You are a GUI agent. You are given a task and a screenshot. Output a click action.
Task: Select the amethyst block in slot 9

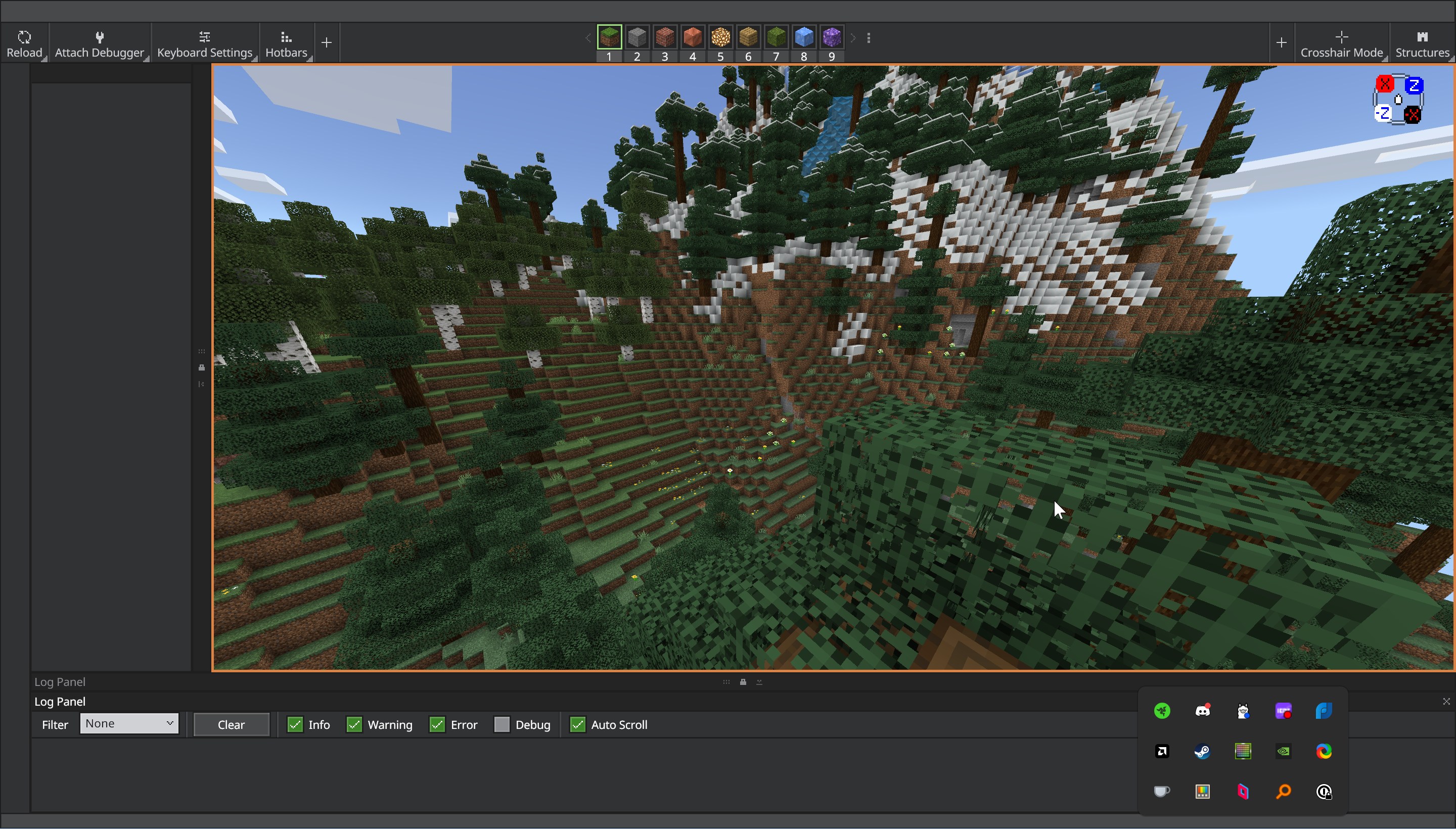coord(831,37)
